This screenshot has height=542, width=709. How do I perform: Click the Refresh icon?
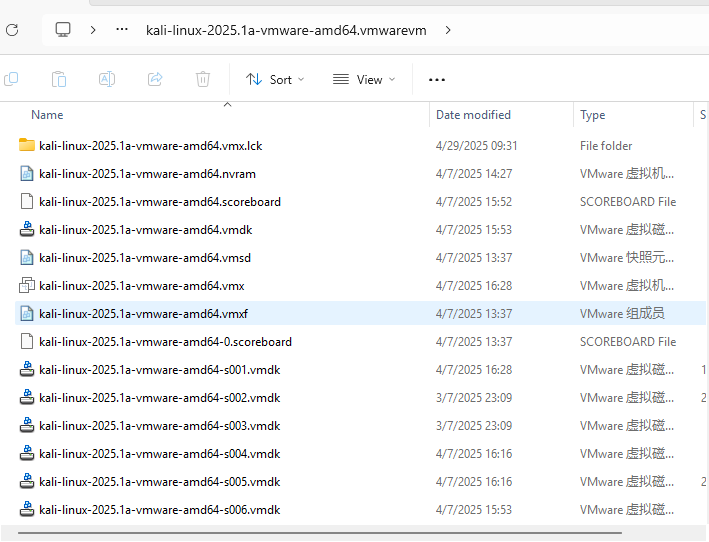coord(12,30)
